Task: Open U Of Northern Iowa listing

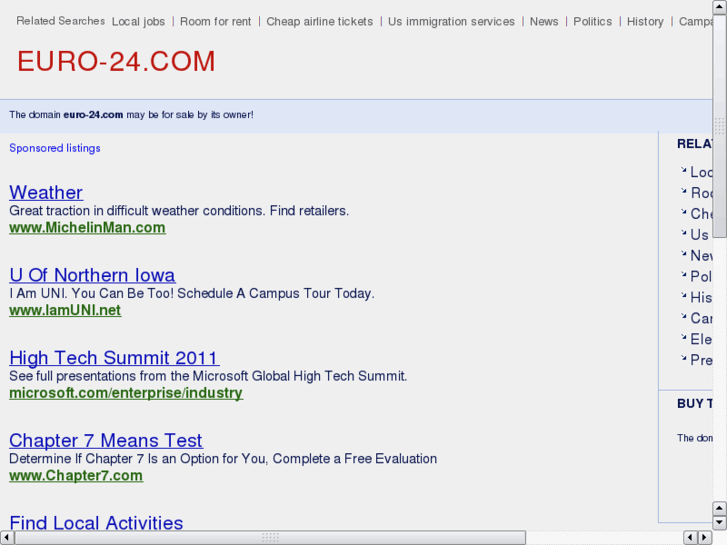Action: click(92, 275)
